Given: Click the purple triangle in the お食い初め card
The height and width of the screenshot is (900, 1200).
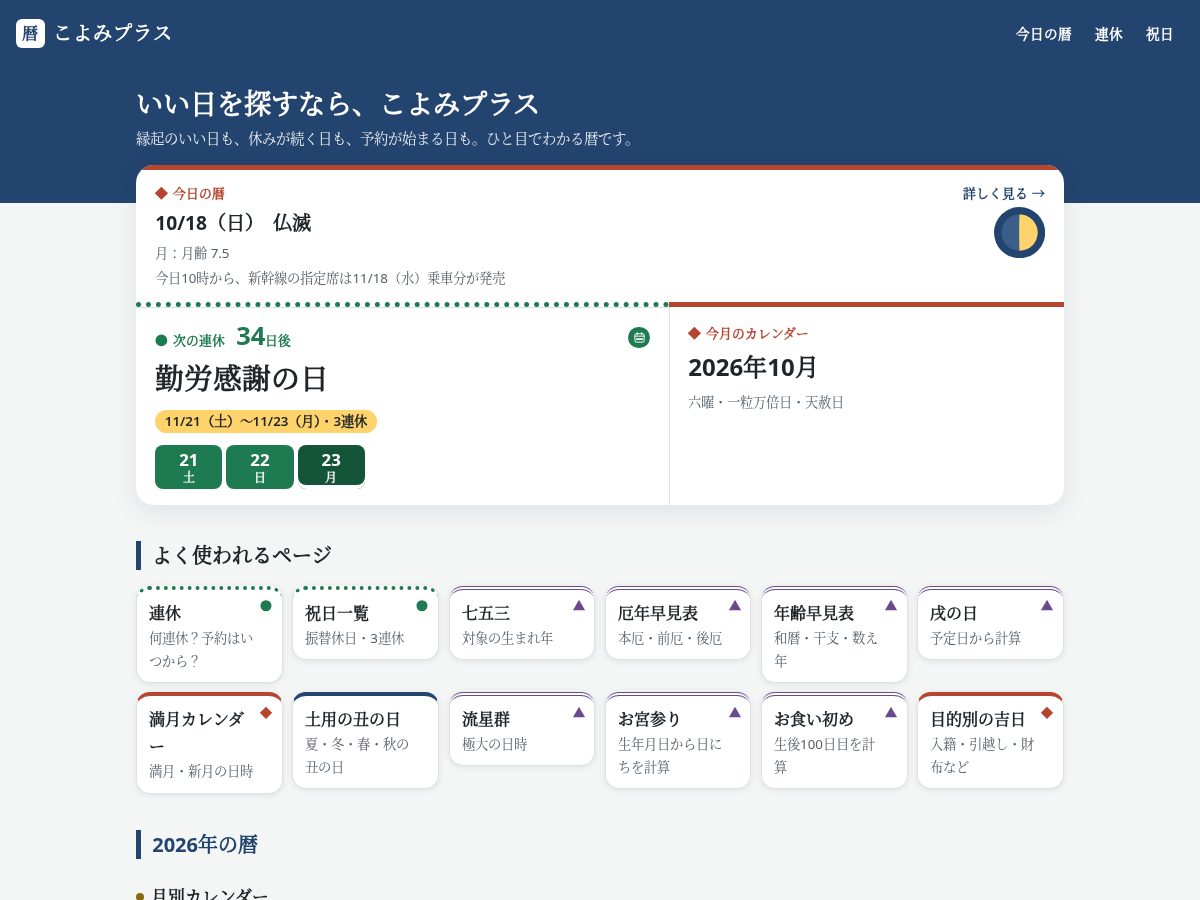Looking at the screenshot, I should [891, 712].
